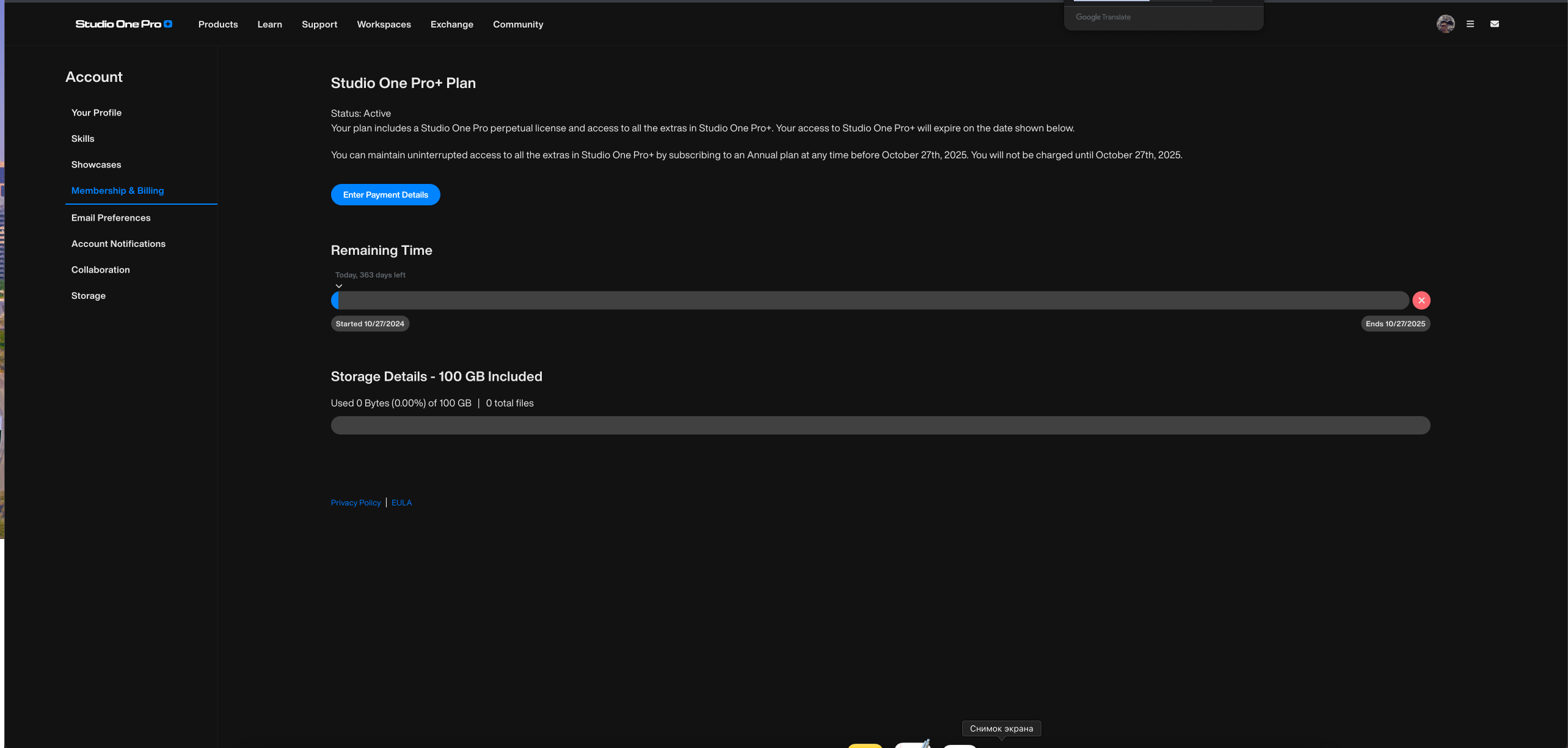Click the yellow Notes dock icon
Viewport: 1568px width, 748px height.
tap(865, 746)
